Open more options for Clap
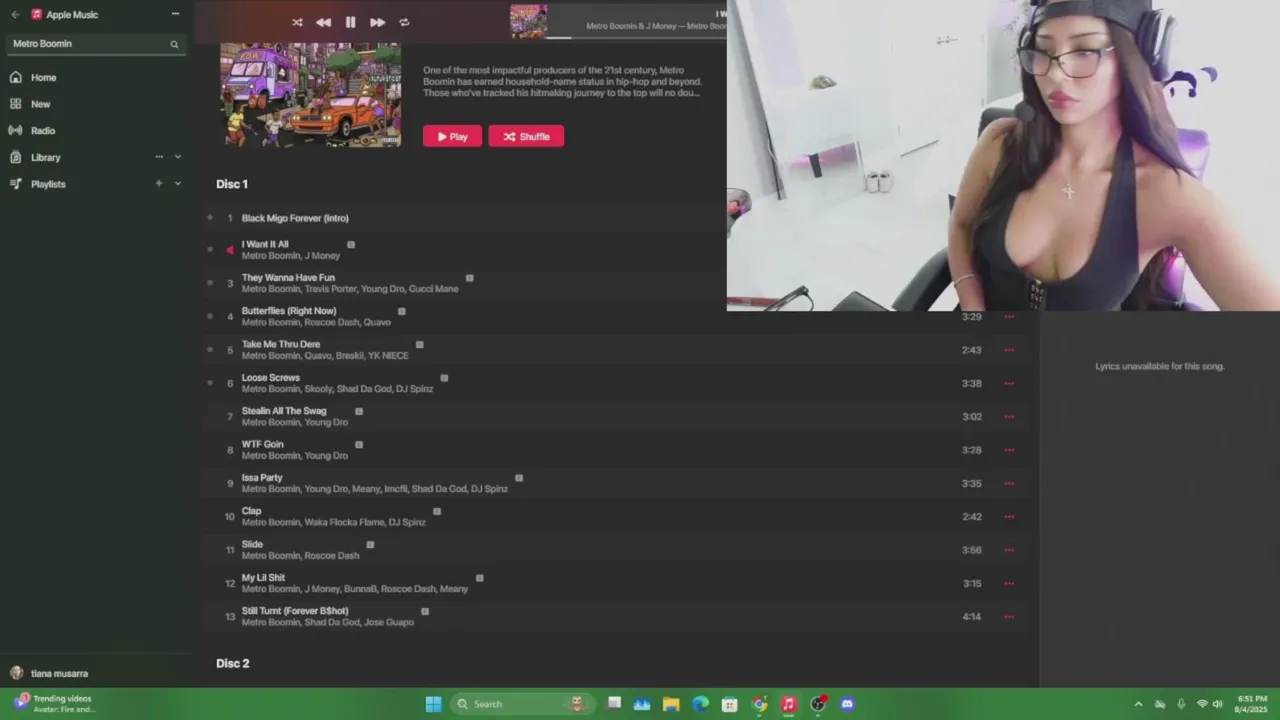Viewport: 1280px width, 720px height. pos(1009,517)
